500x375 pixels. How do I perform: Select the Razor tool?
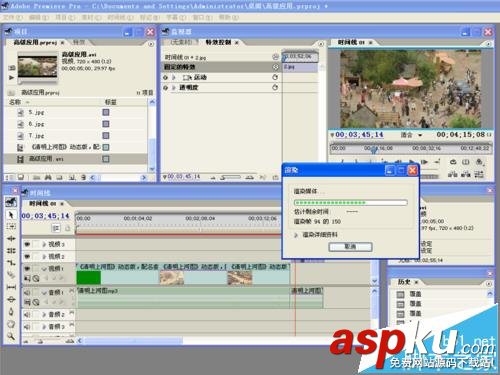[11, 275]
